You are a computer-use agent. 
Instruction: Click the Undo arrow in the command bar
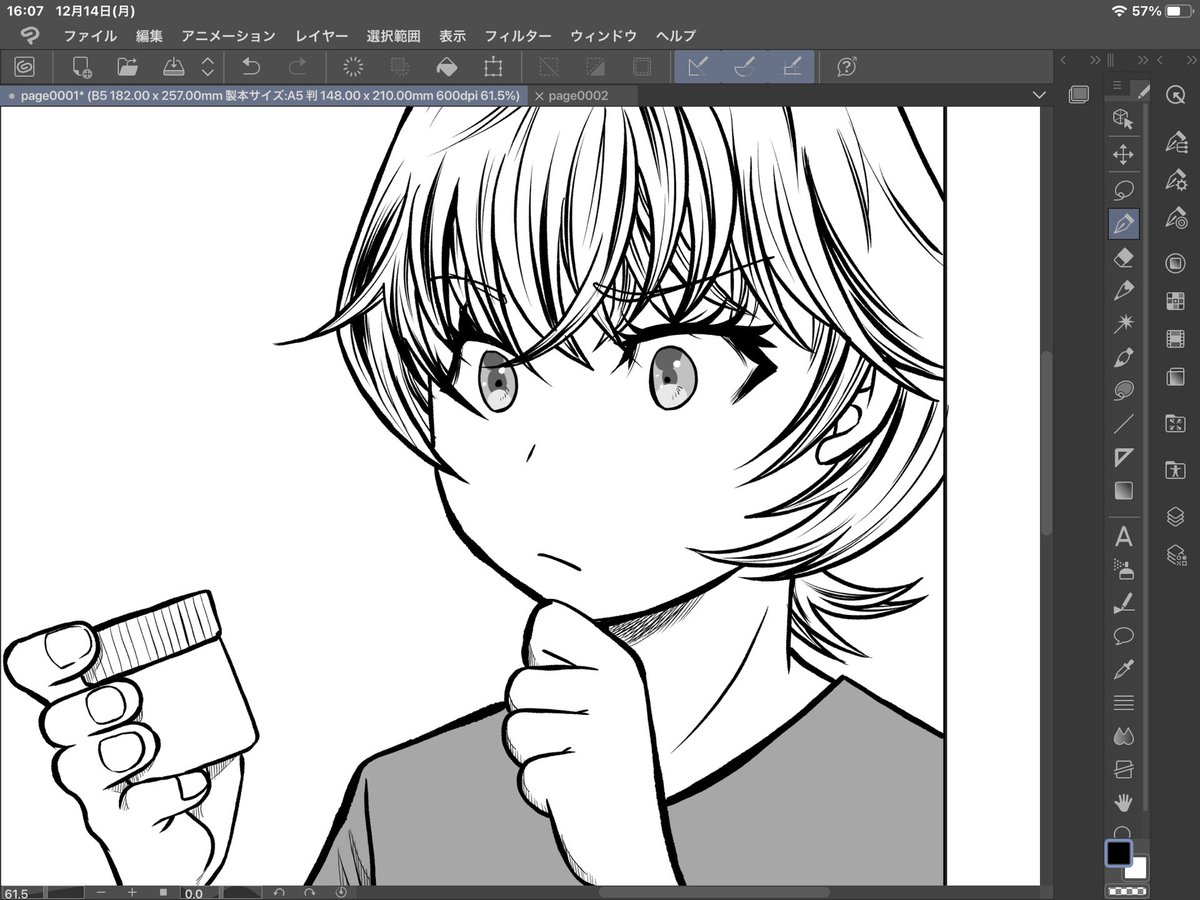pos(252,67)
